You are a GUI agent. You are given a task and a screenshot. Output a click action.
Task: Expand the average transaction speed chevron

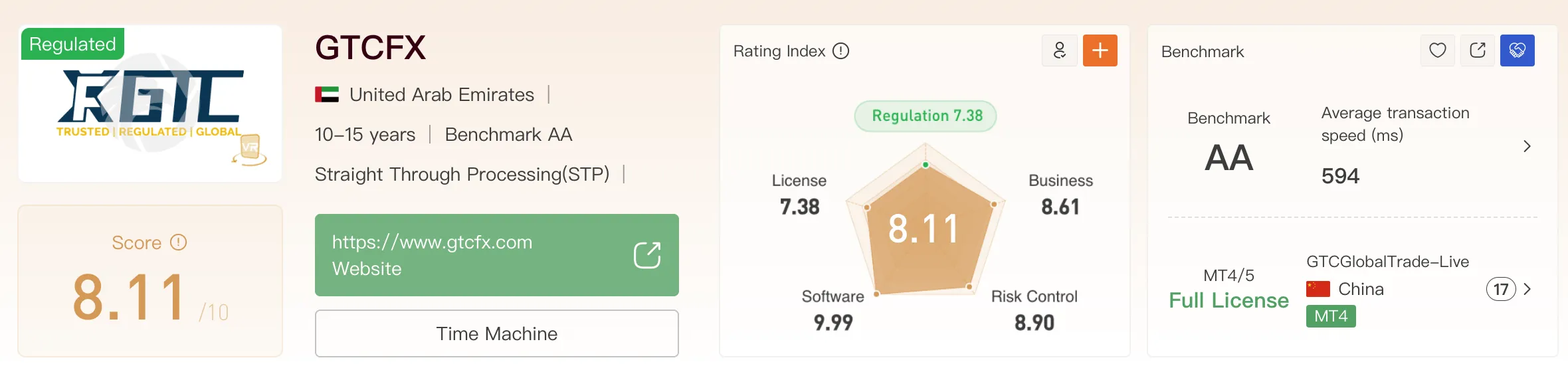1527,146
